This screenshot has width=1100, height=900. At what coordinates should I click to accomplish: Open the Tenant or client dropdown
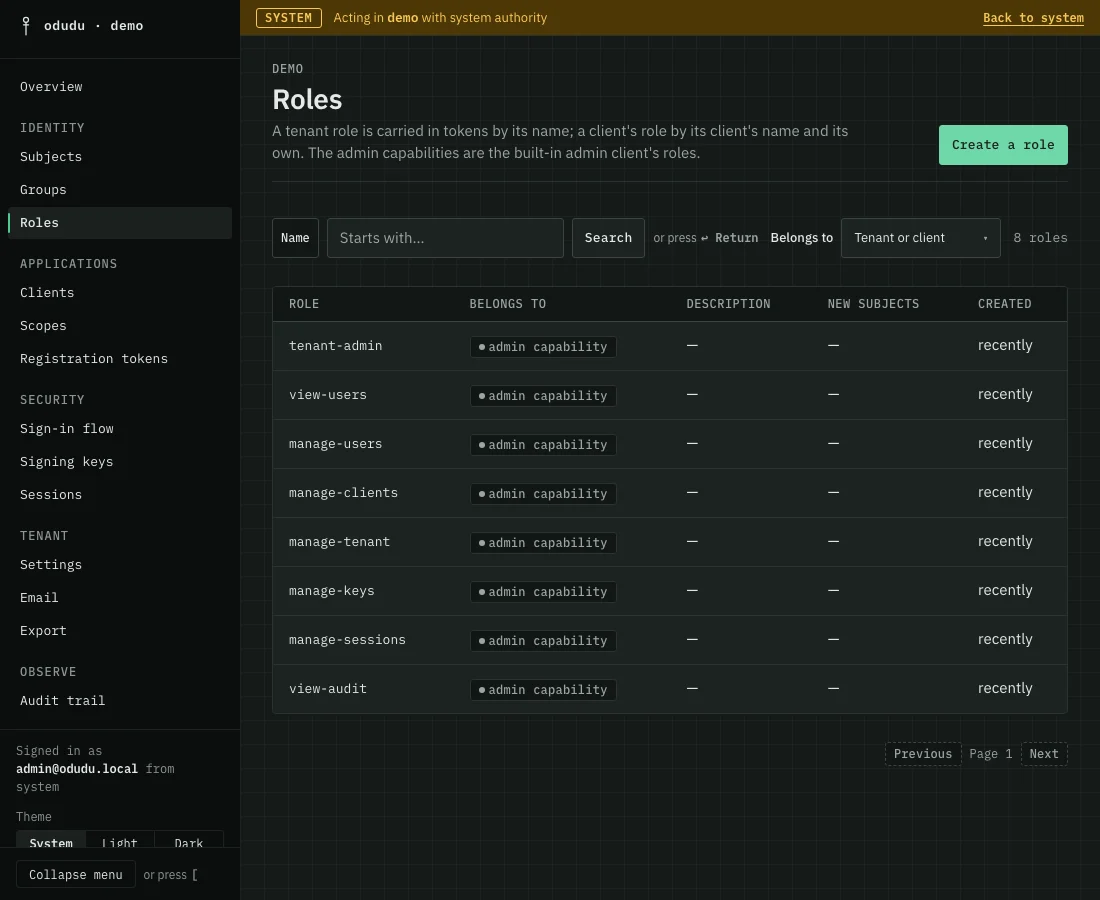[x=920, y=238]
